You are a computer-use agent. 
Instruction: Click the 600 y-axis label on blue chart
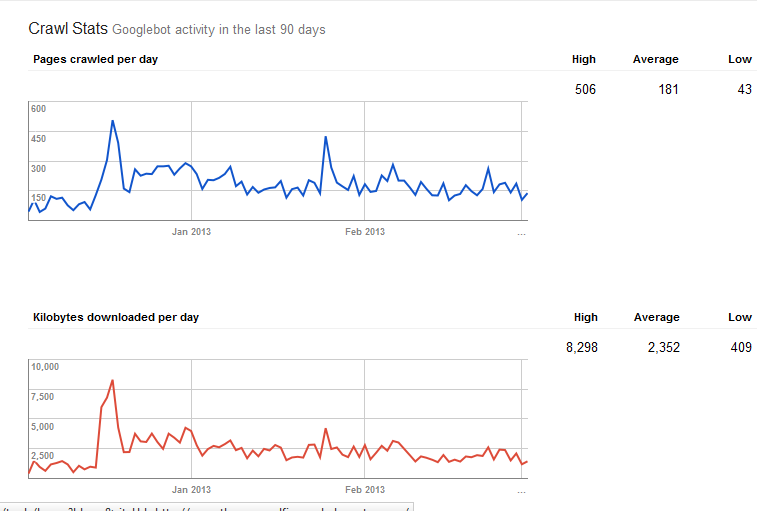coord(39,108)
